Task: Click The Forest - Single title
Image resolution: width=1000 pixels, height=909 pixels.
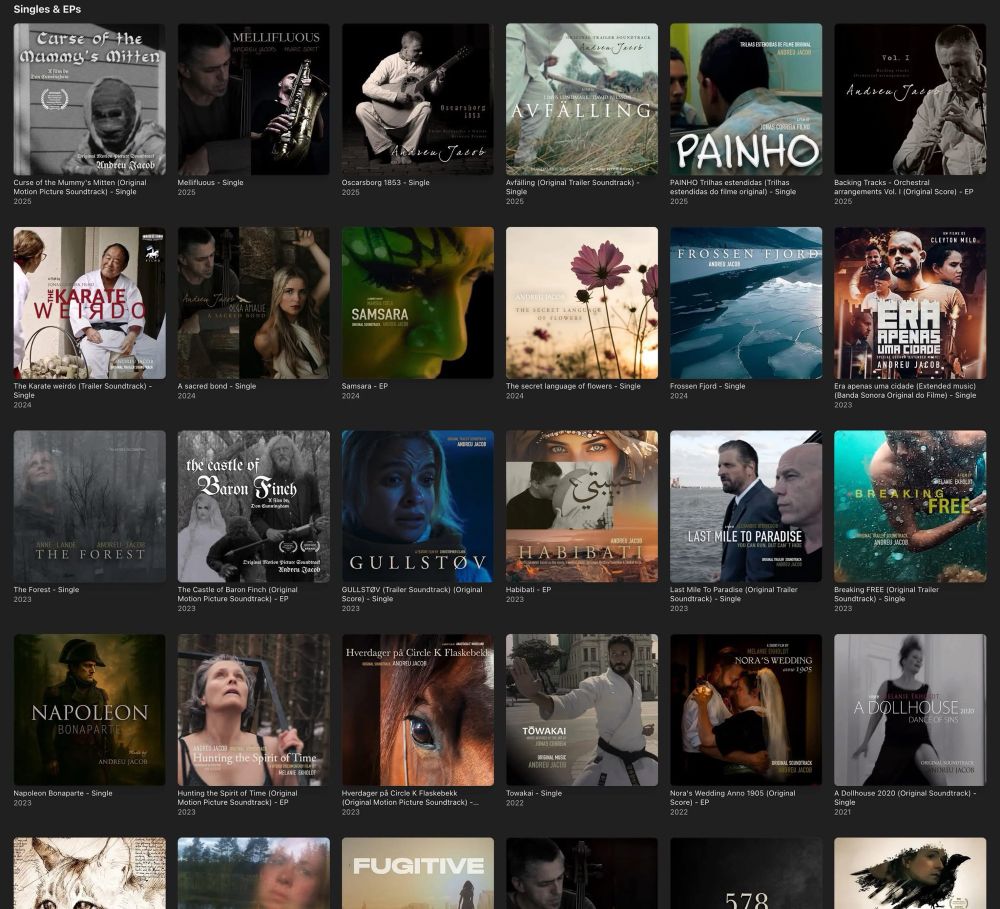Action: 47,589
